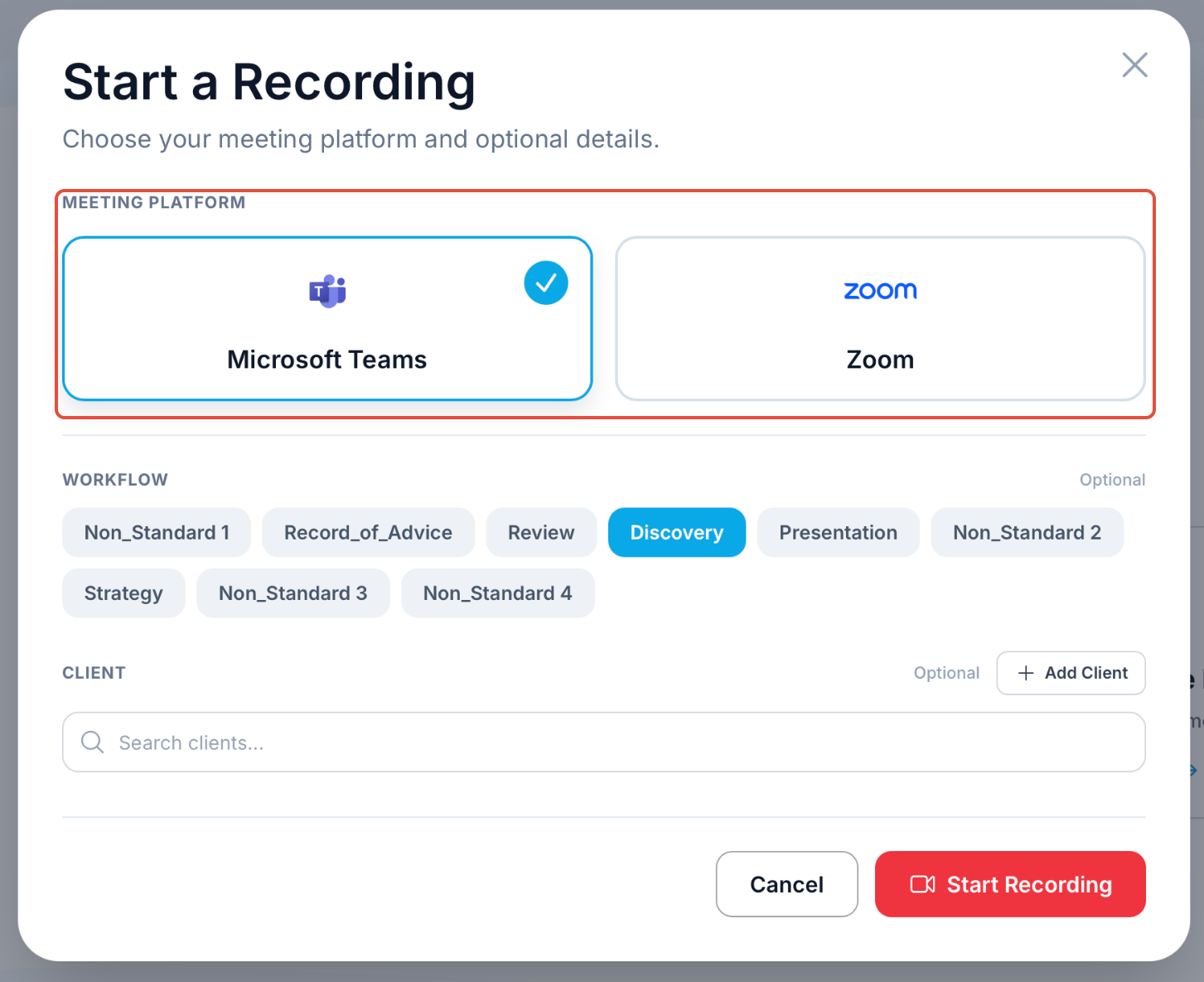This screenshot has width=1204, height=982.
Task: Select the Non_Standard 1 workflow
Action: click(x=157, y=533)
